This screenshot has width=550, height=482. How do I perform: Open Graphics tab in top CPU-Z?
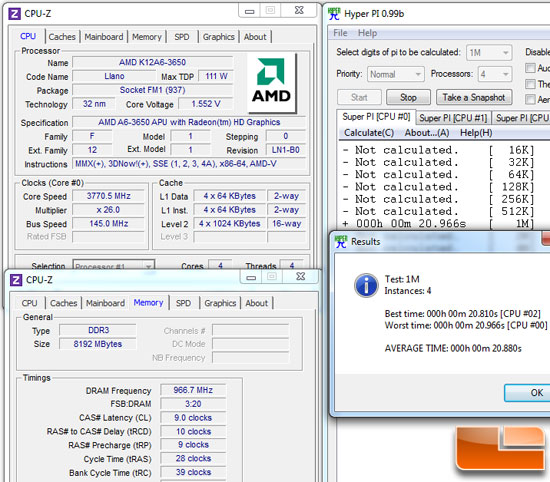(219, 37)
